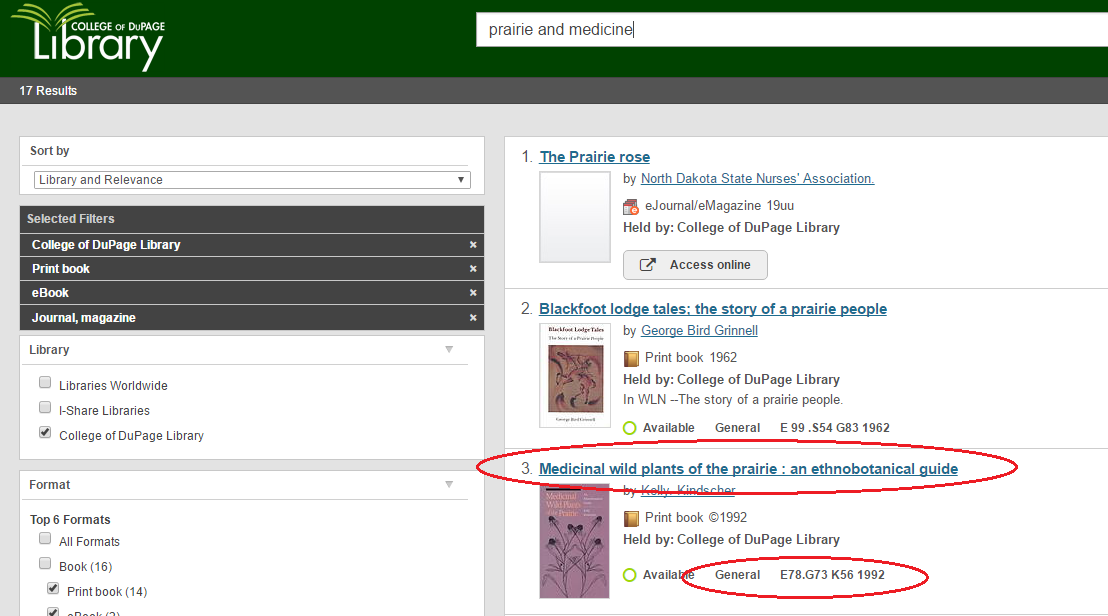
Task: Tick the All Formats checkbox
Action: click(x=45, y=541)
